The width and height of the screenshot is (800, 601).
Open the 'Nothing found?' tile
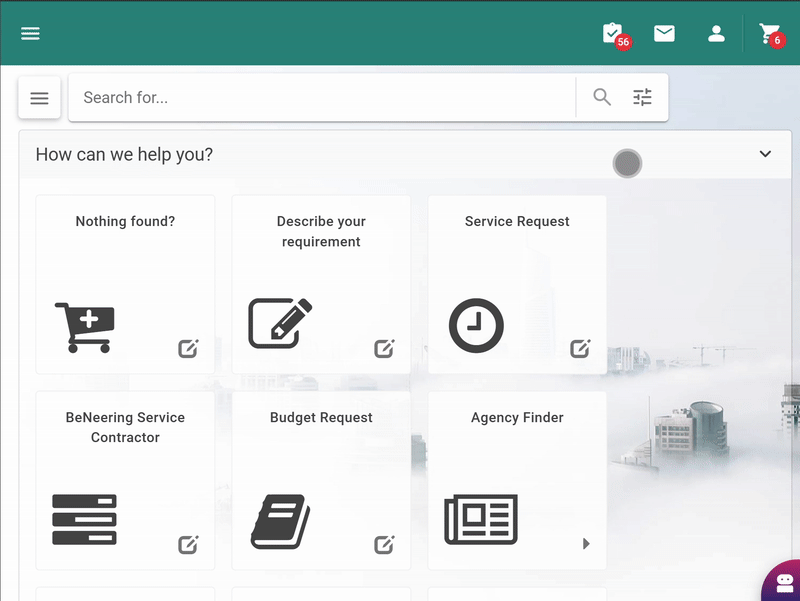click(x=125, y=284)
